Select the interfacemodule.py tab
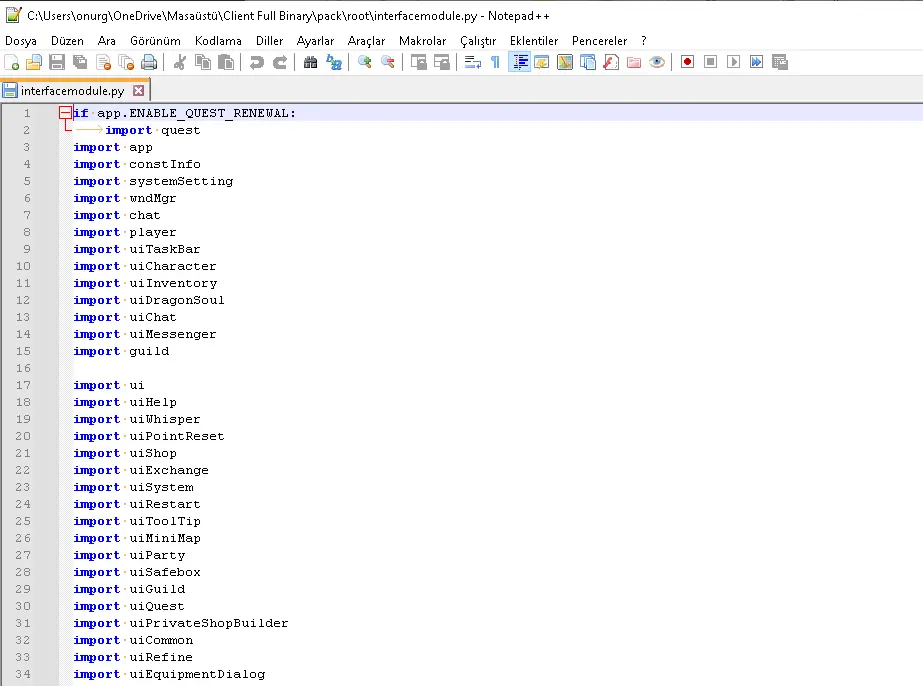Image resolution: width=923 pixels, height=686 pixels. coord(72,90)
